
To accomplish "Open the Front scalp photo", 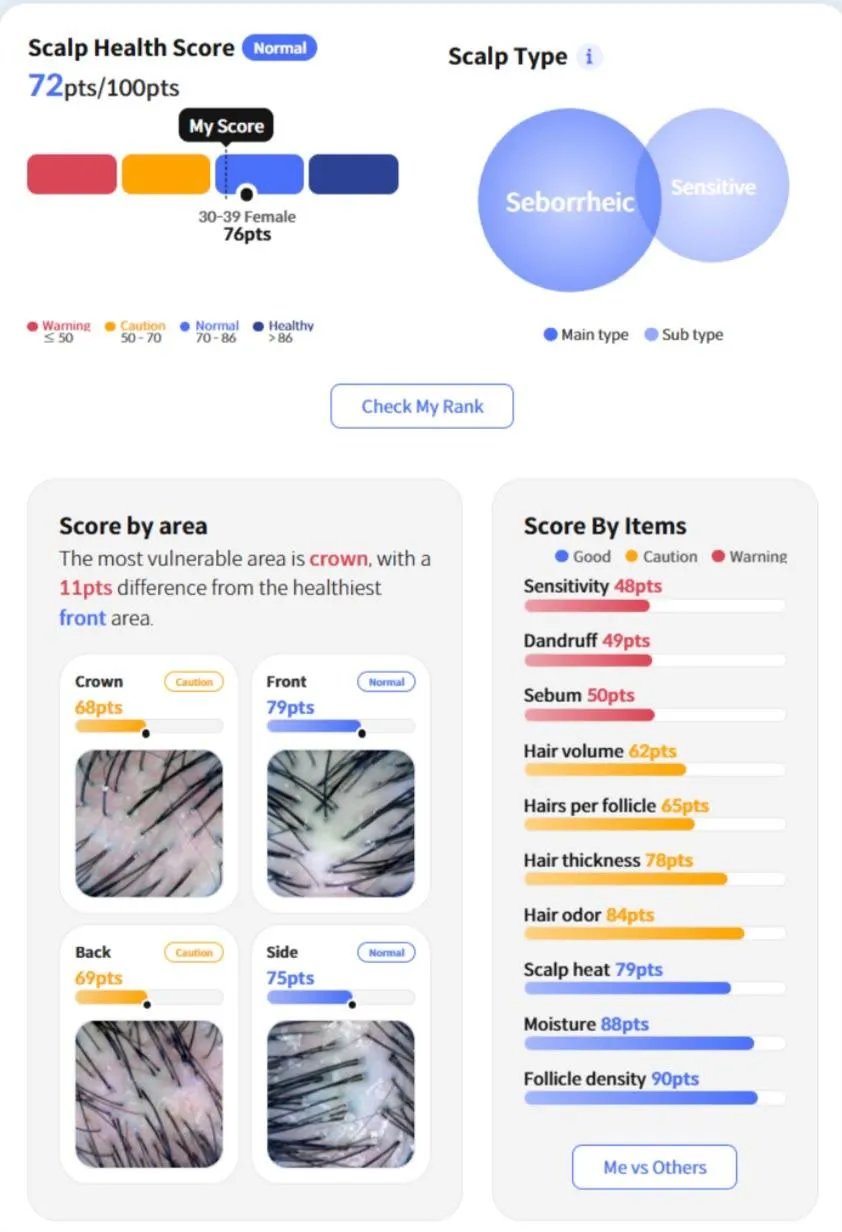I will (341, 824).
